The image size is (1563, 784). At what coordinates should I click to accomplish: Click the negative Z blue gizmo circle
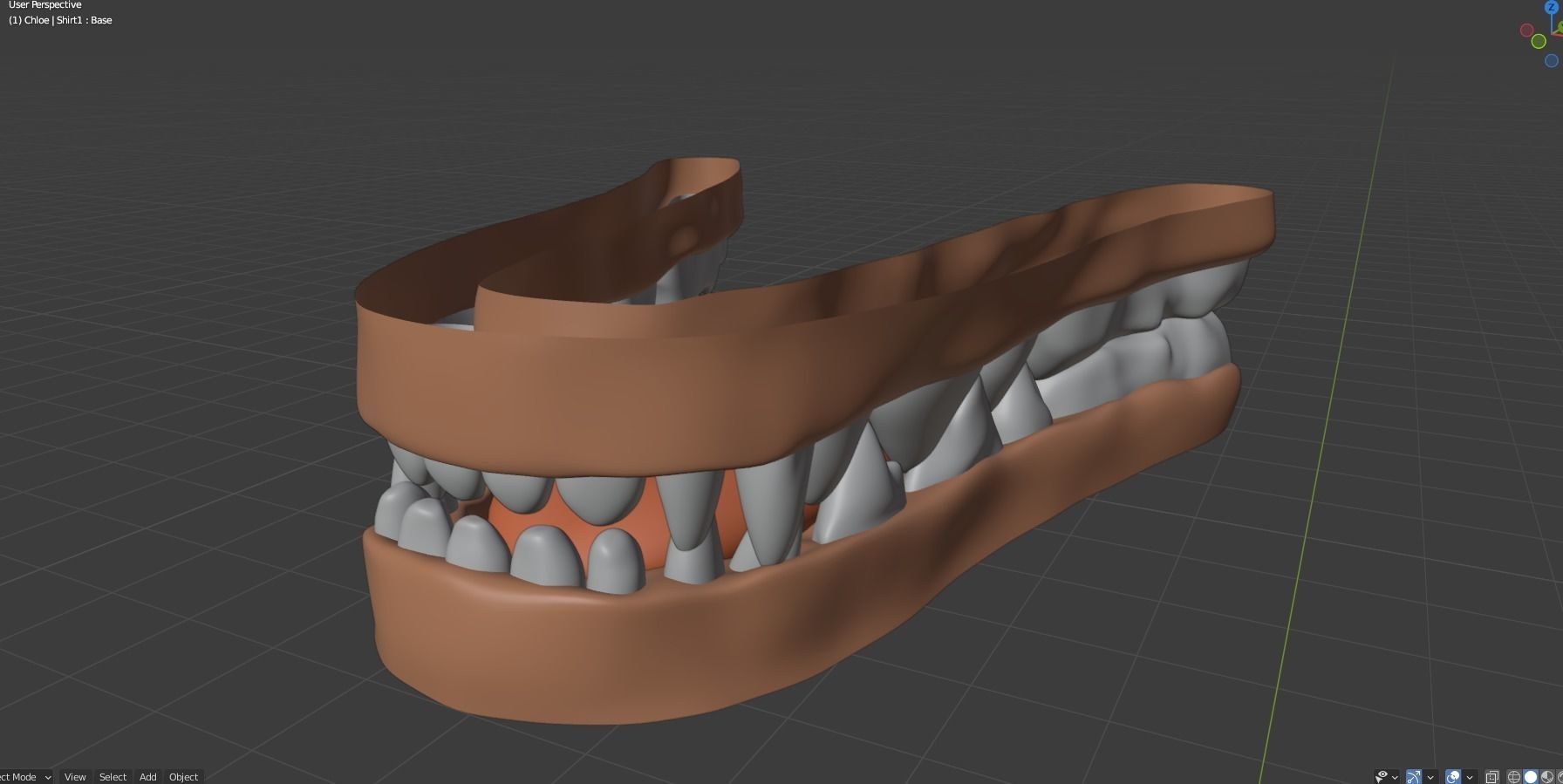pyautogui.click(x=1552, y=61)
